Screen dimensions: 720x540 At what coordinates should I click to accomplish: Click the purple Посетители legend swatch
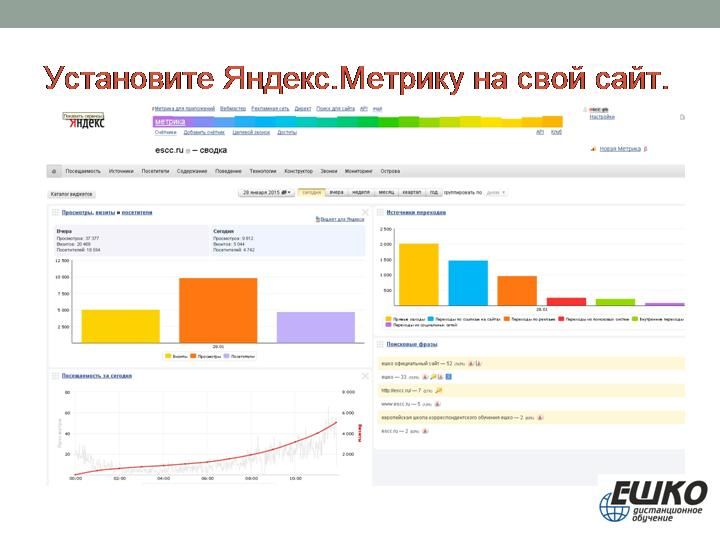pos(226,356)
